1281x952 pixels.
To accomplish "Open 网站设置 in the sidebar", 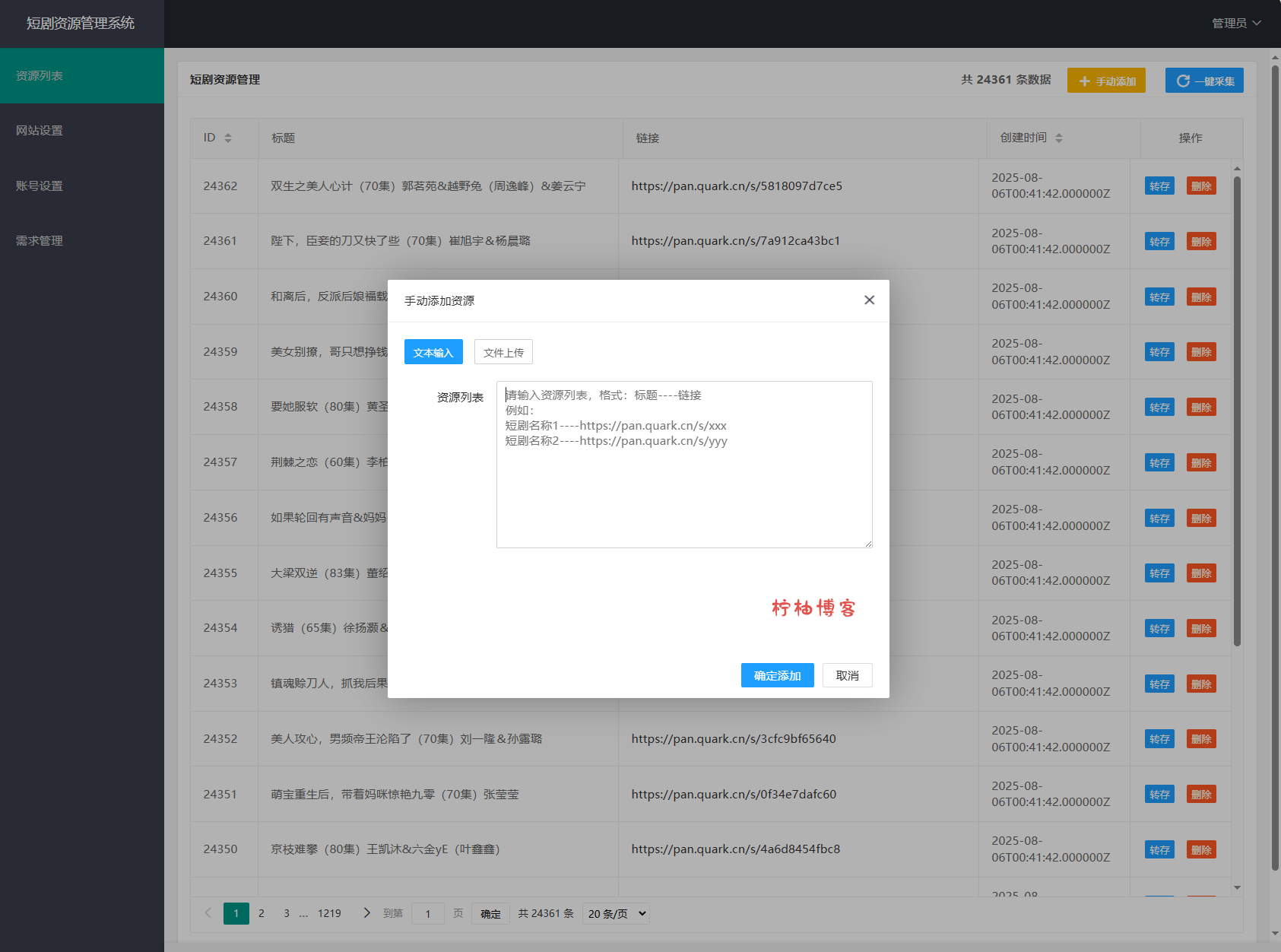I will click(40, 131).
